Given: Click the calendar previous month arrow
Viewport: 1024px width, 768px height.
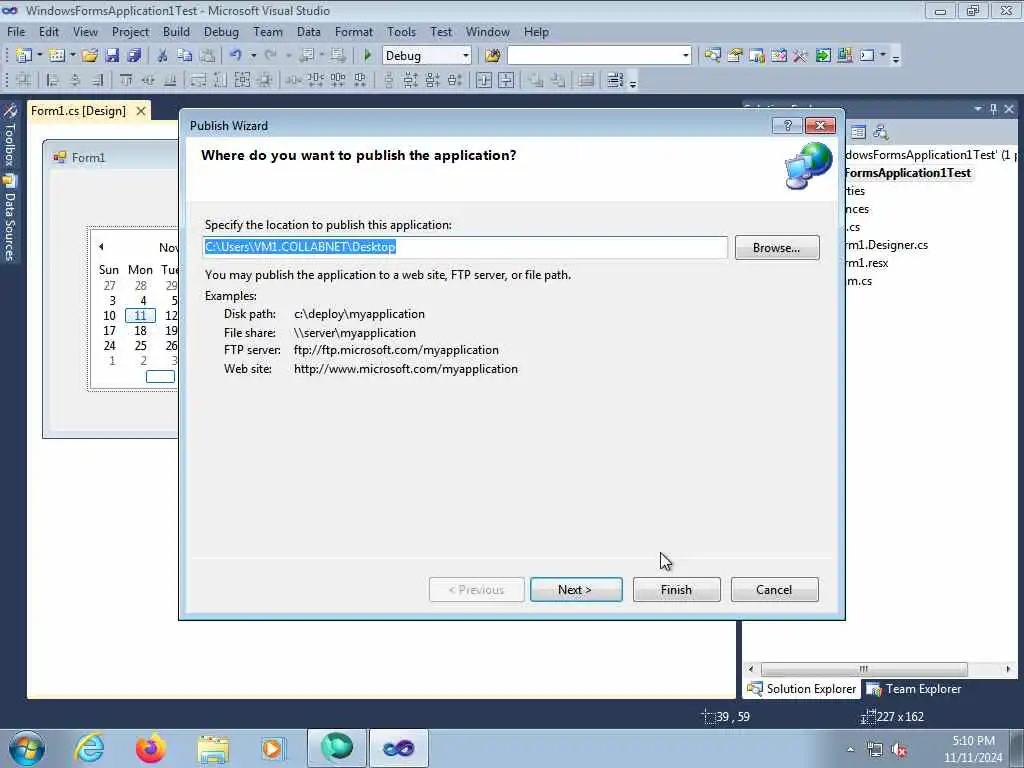Looking at the screenshot, I should pyautogui.click(x=101, y=247).
